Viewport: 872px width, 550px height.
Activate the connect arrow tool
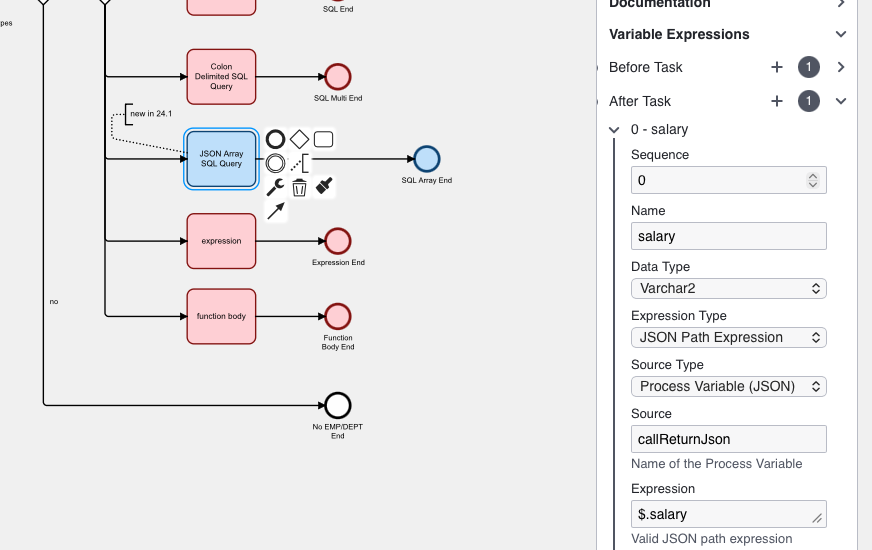[276, 211]
